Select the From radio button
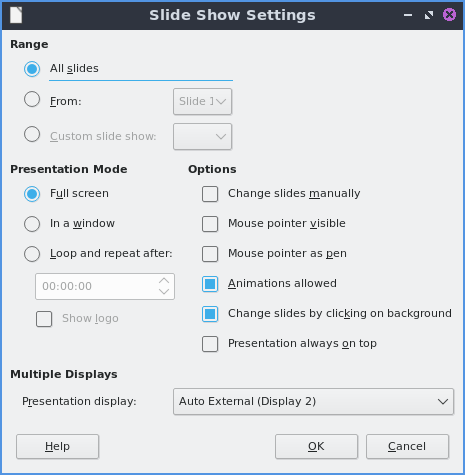The width and height of the screenshot is (465, 475). click(32, 99)
